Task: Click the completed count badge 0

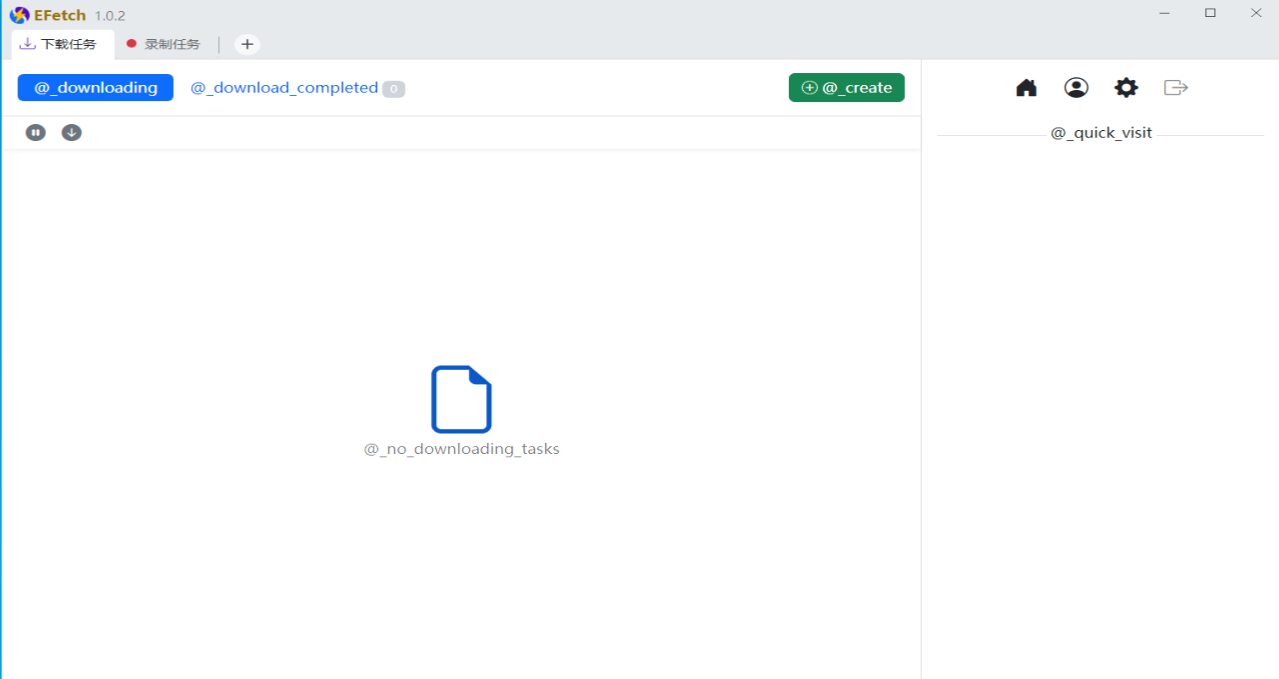Action: pos(394,89)
